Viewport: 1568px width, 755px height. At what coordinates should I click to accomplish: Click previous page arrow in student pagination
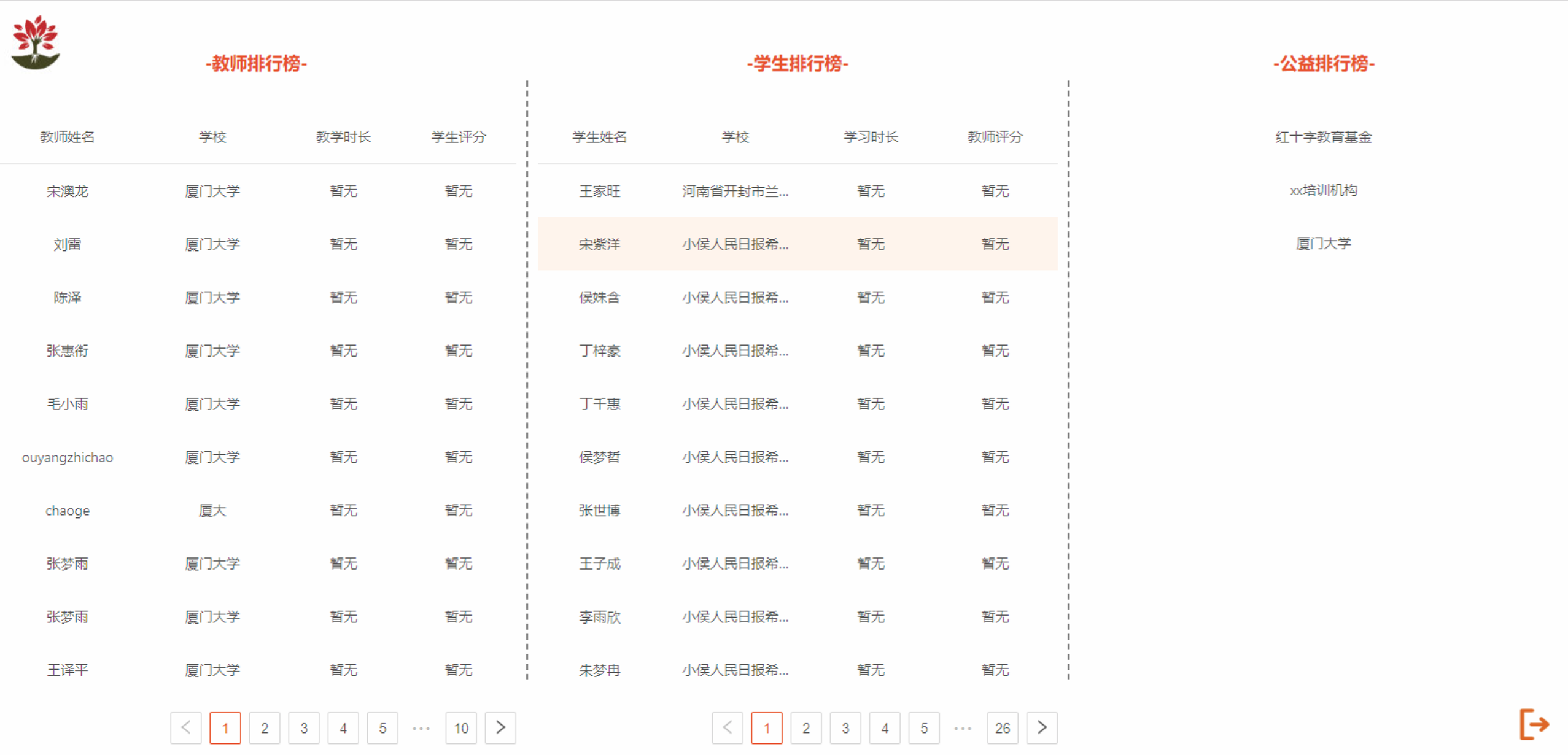coord(728,728)
